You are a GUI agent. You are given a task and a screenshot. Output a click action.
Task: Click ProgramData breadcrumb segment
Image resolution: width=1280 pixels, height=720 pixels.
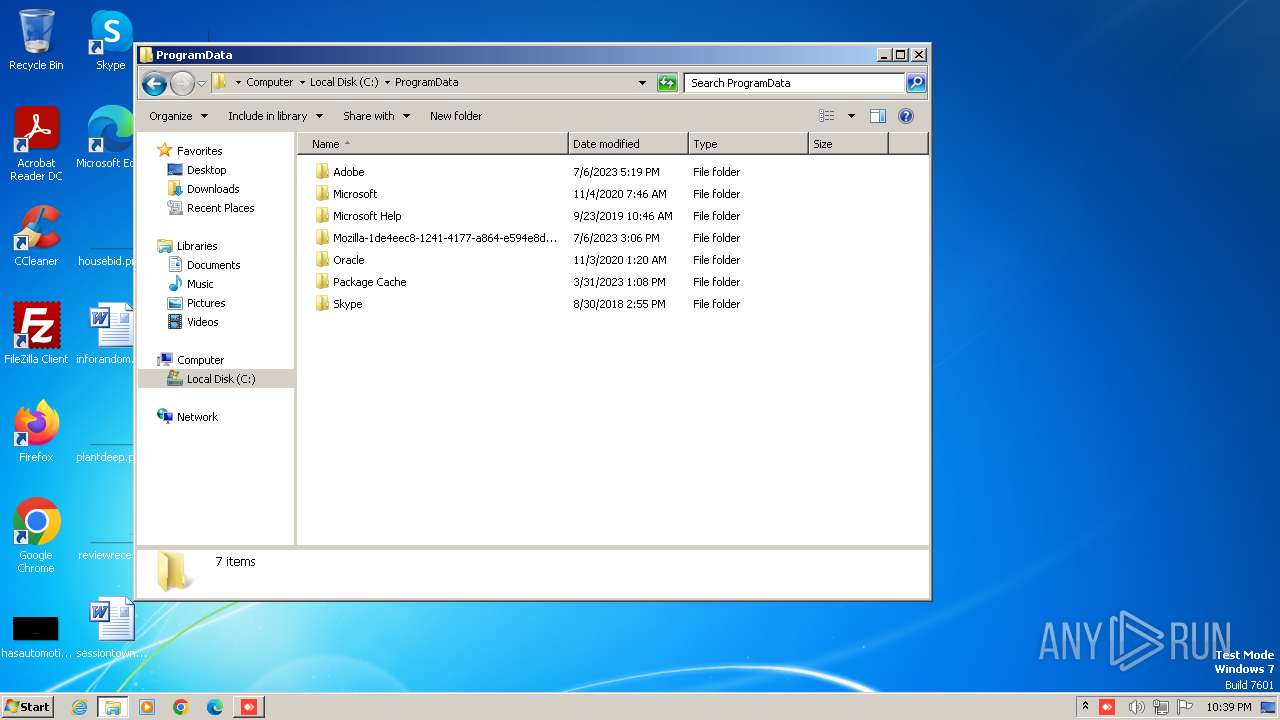[x=427, y=83]
